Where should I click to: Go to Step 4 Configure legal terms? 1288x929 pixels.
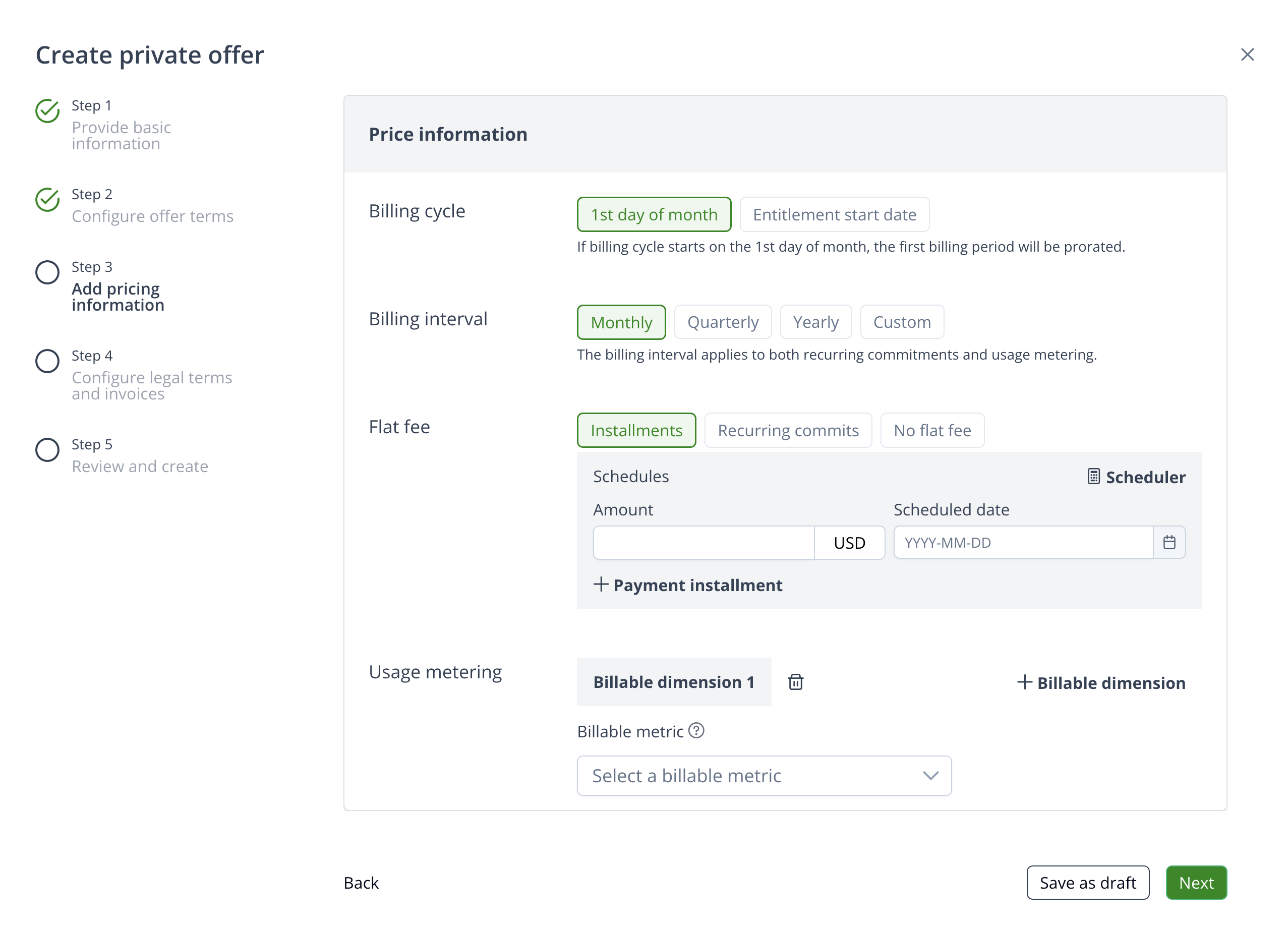click(152, 384)
